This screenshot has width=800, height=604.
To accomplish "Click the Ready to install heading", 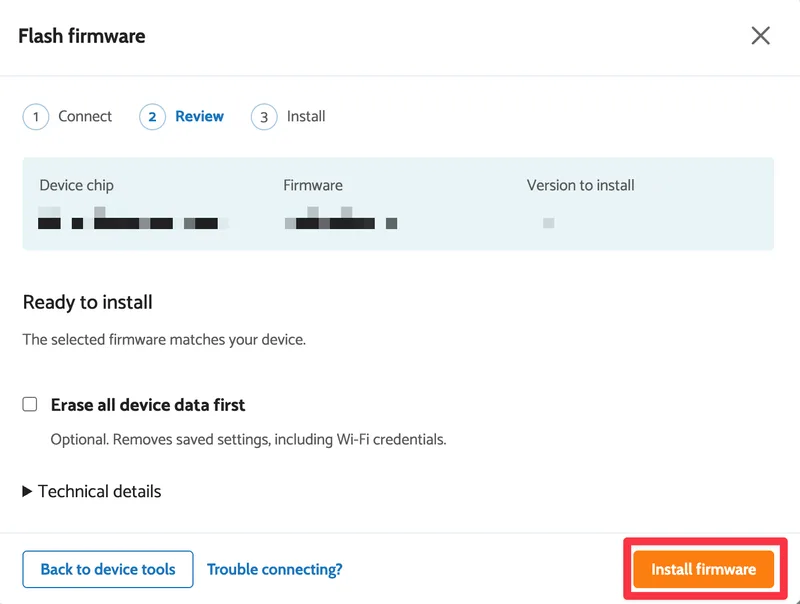I will [88, 302].
